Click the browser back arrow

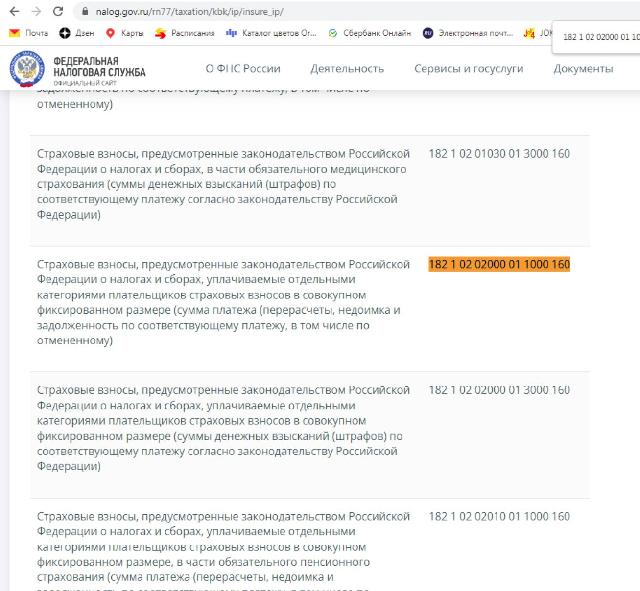pyautogui.click(x=14, y=11)
